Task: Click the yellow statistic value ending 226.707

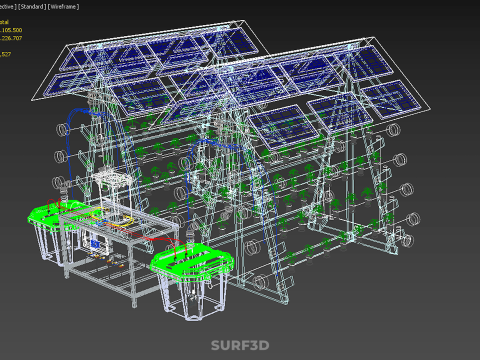Action: (x=11, y=38)
